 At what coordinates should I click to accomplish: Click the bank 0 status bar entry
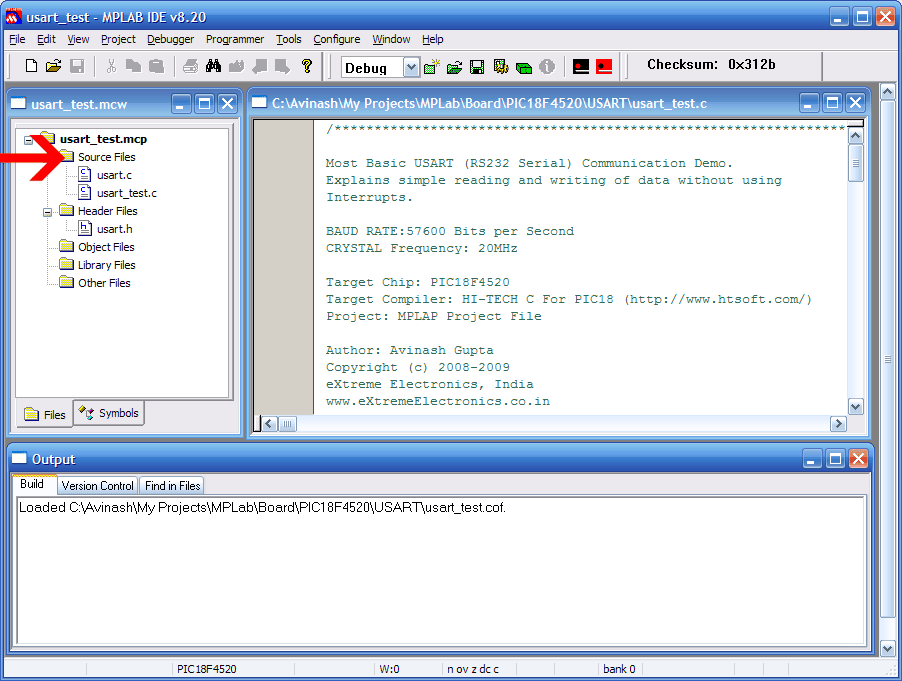pos(619,669)
